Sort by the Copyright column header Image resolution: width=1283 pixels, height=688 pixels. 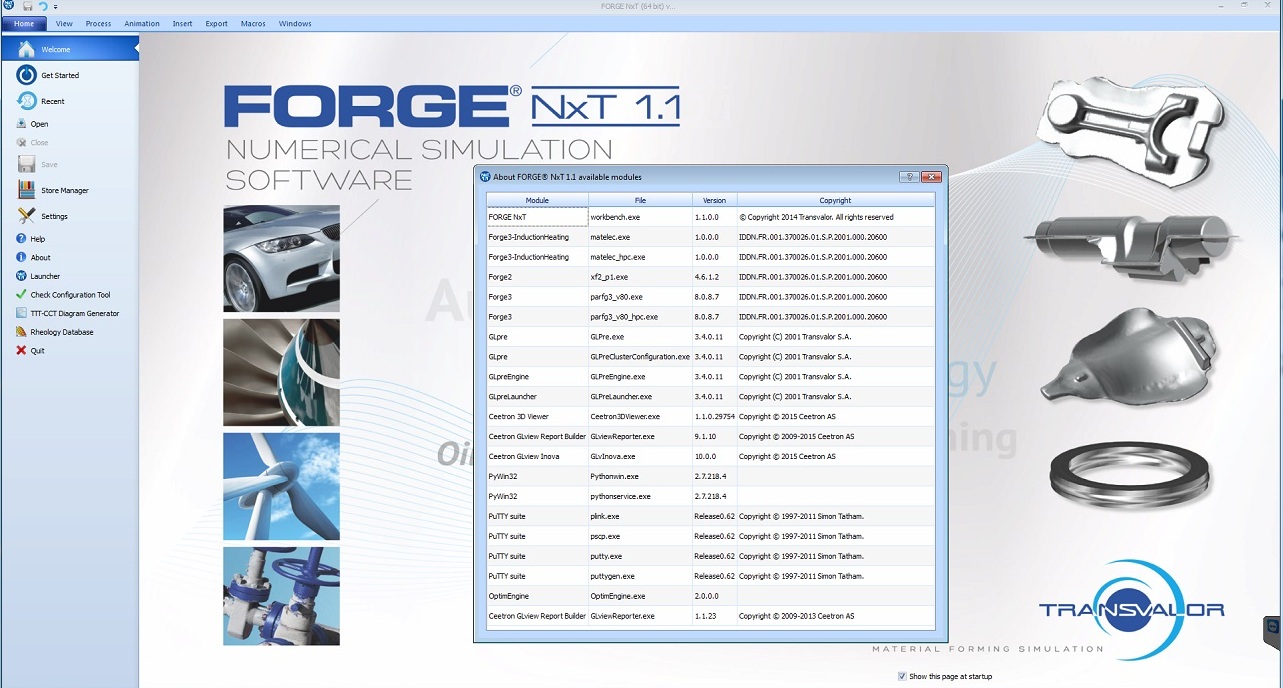(x=836, y=200)
